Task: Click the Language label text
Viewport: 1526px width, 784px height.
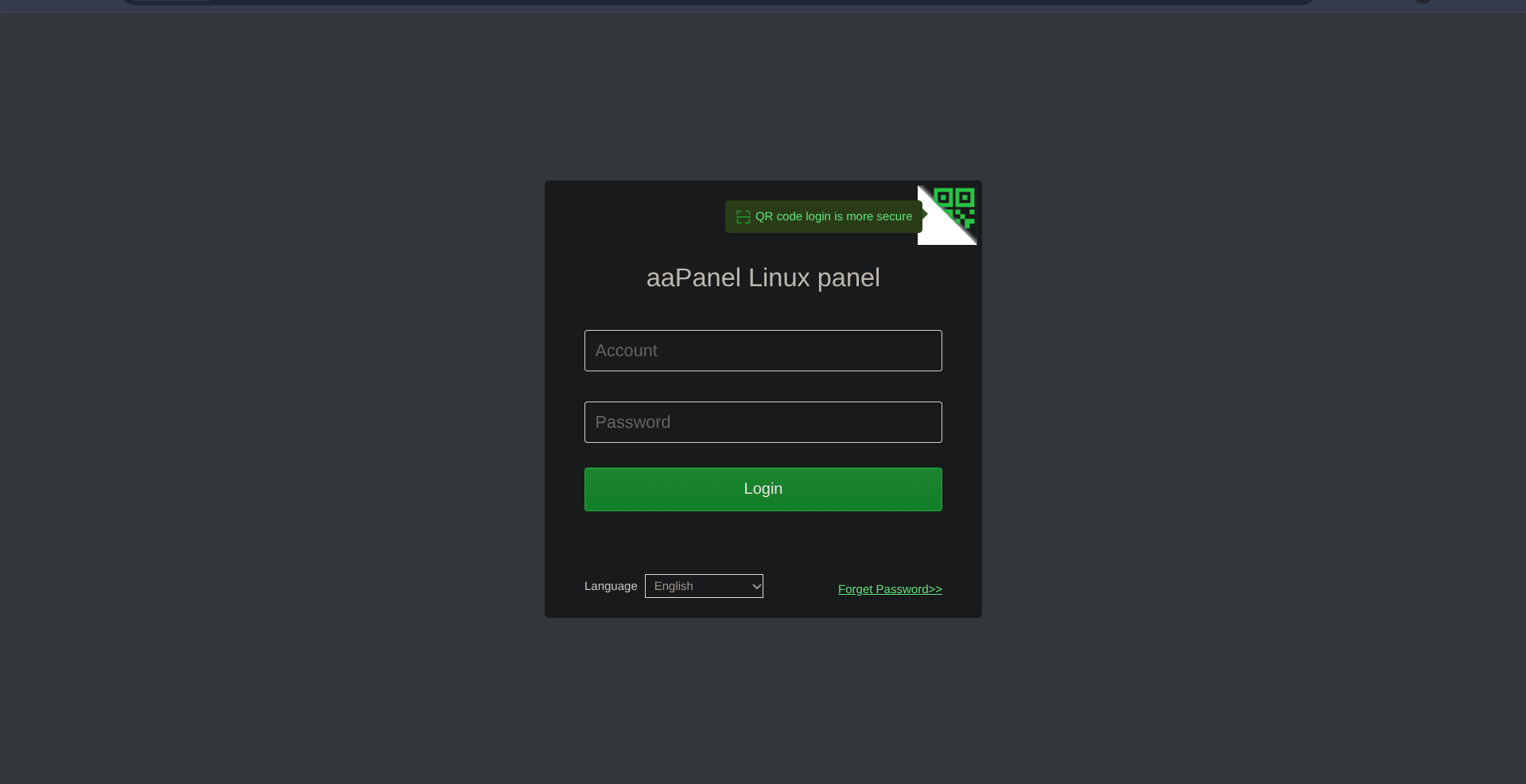Action: pyautogui.click(x=611, y=586)
